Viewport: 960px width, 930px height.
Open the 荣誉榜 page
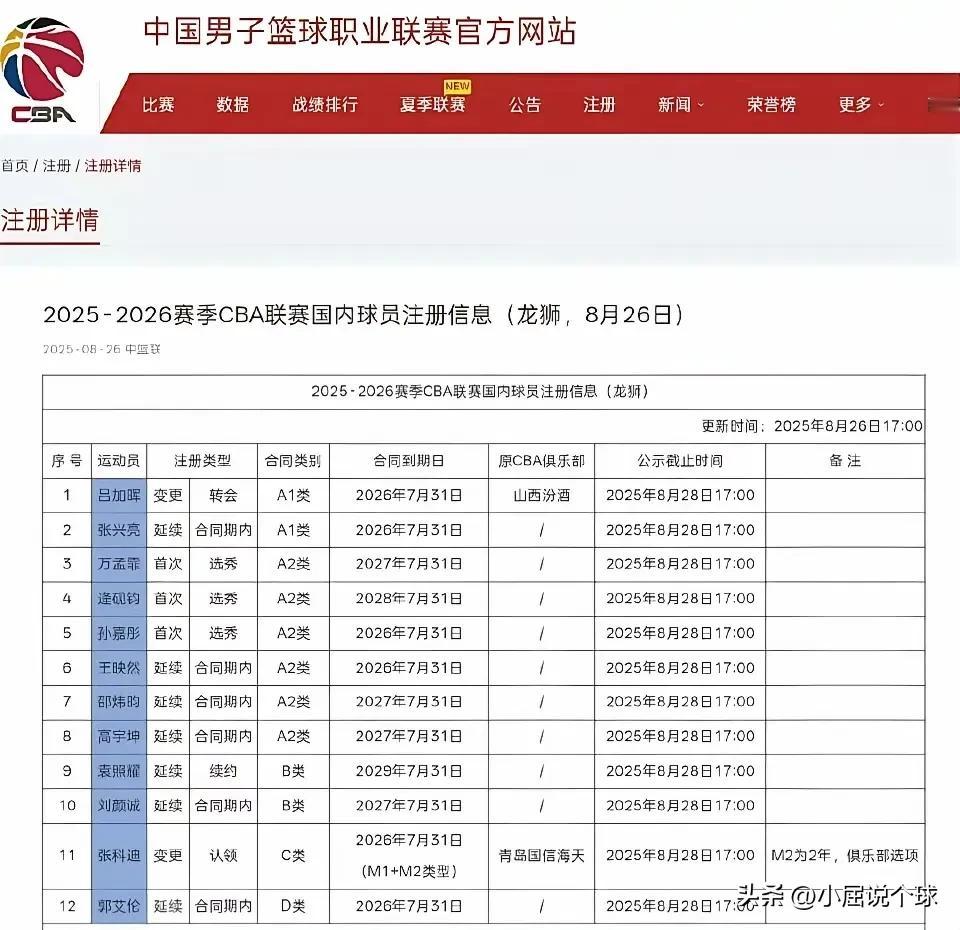(x=771, y=105)
